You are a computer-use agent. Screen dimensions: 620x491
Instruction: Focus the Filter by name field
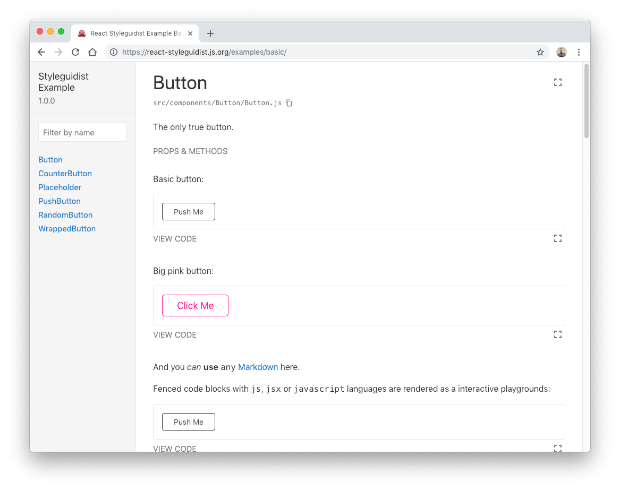[x=82, y=132]
